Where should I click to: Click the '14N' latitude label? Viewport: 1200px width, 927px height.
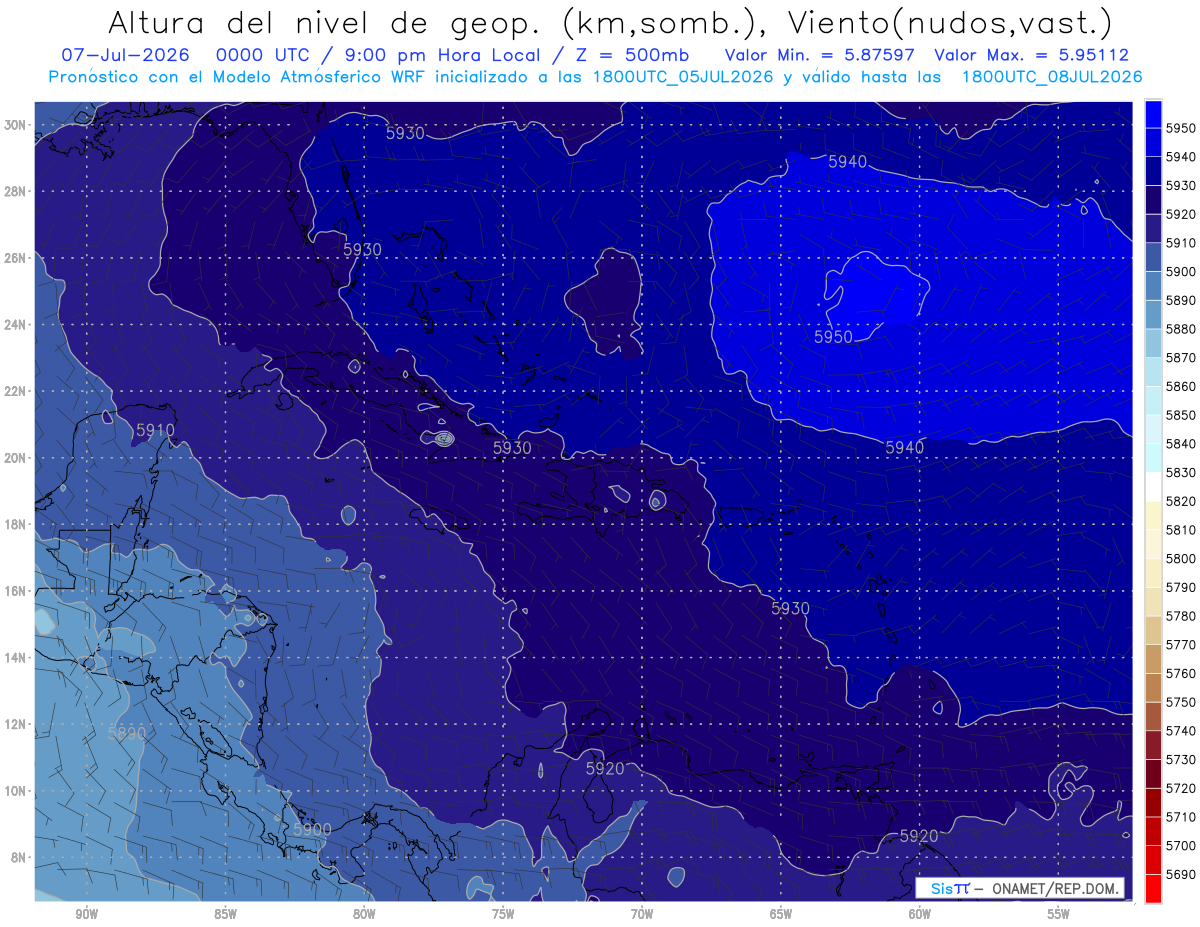[16, 657]
